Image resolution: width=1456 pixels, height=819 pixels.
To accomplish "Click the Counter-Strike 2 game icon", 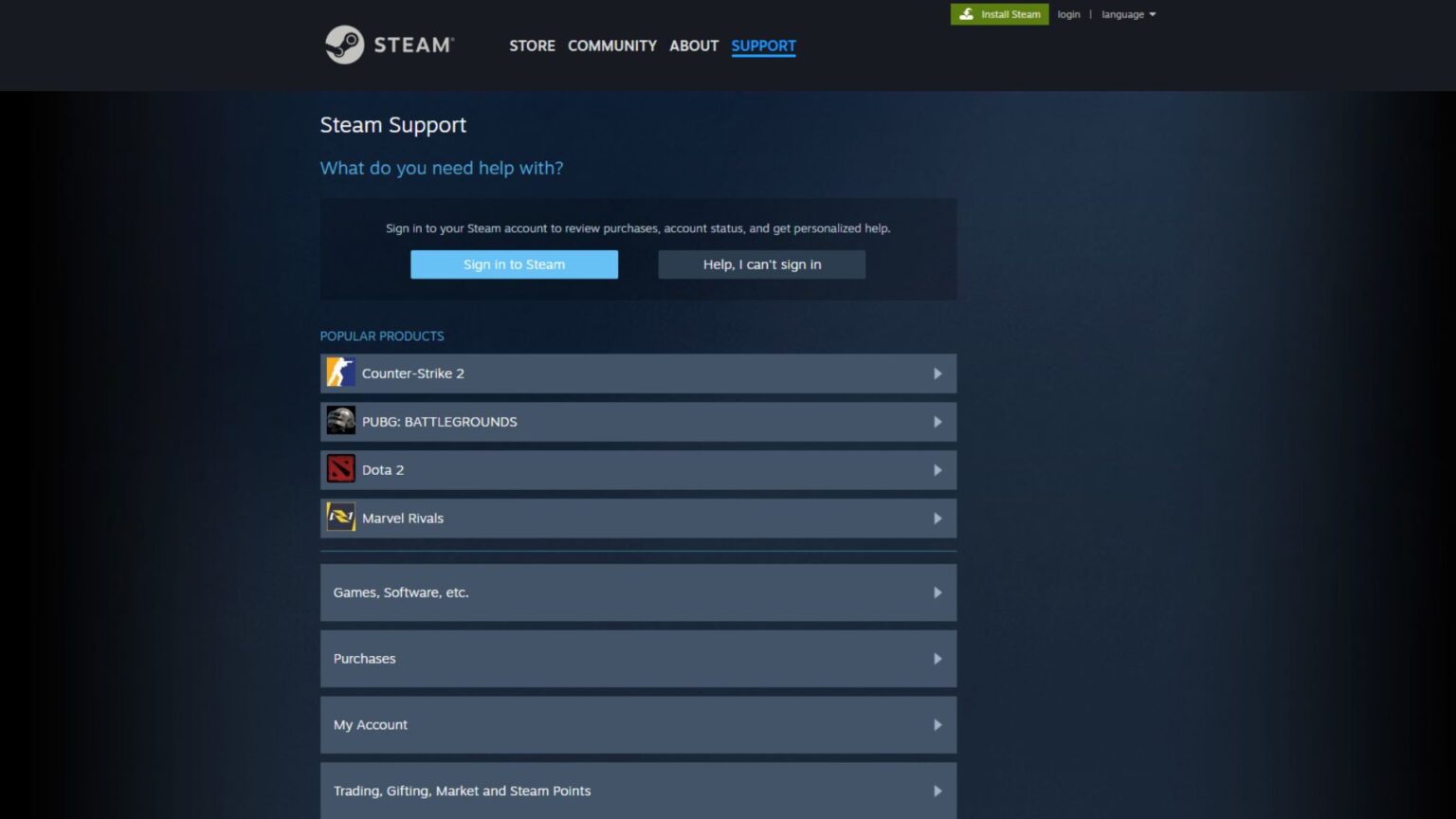I will pyautogui.click(x=340, y=373).
